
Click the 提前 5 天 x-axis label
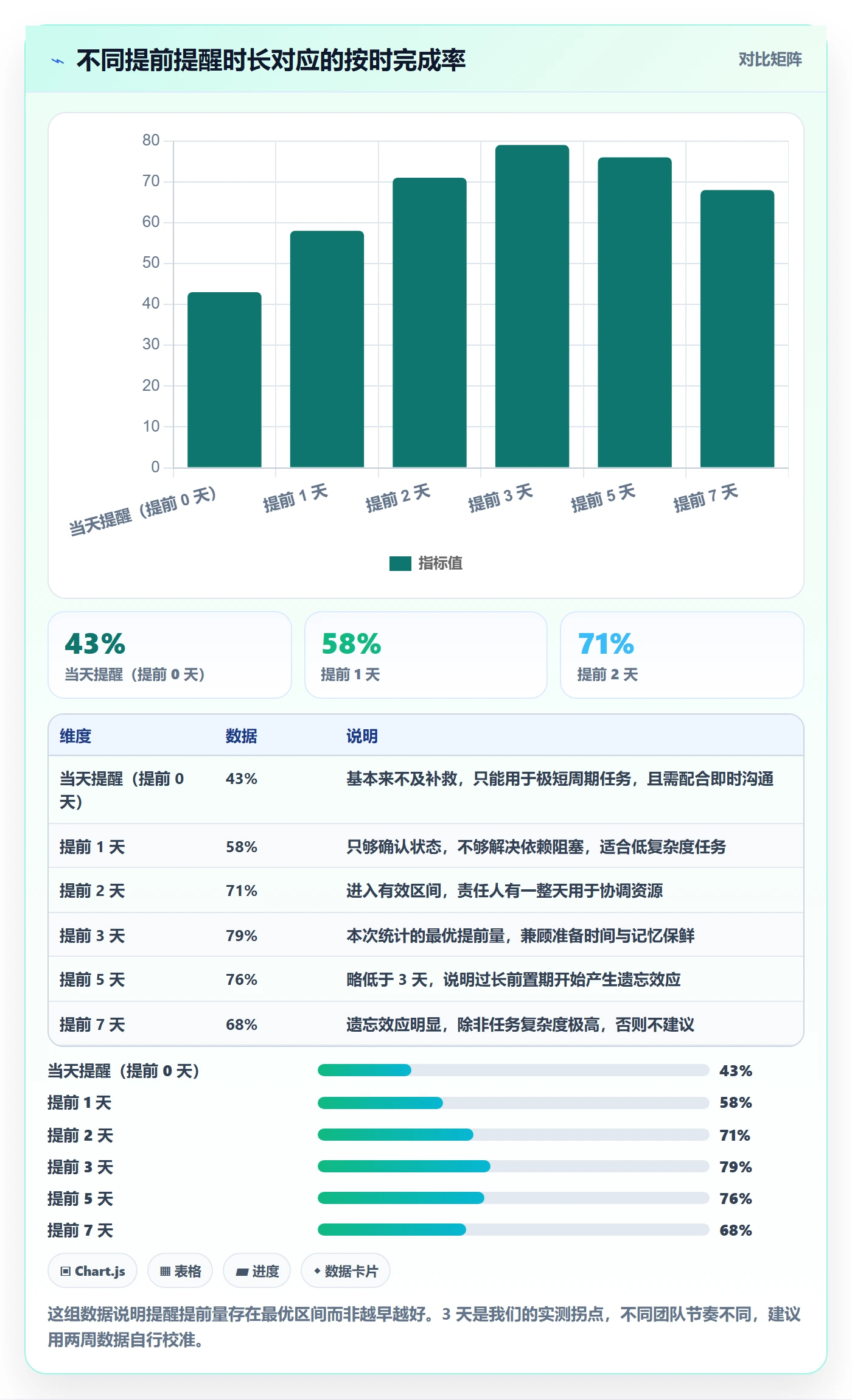[x=603, y=498]
